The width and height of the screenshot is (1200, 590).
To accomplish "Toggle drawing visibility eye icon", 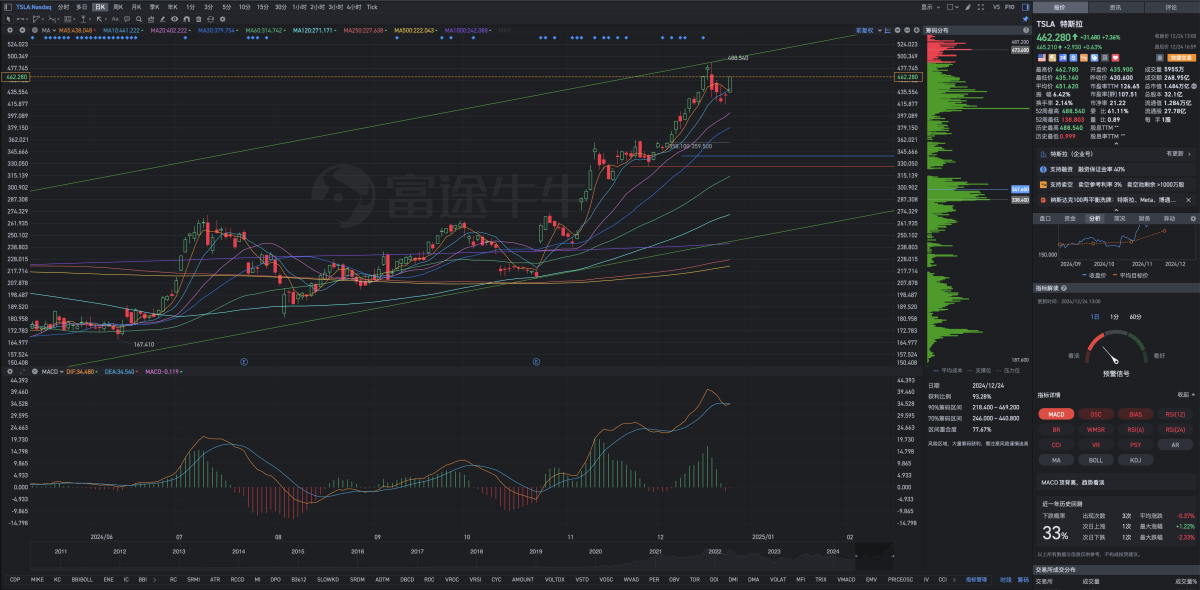I will point(174,19).
